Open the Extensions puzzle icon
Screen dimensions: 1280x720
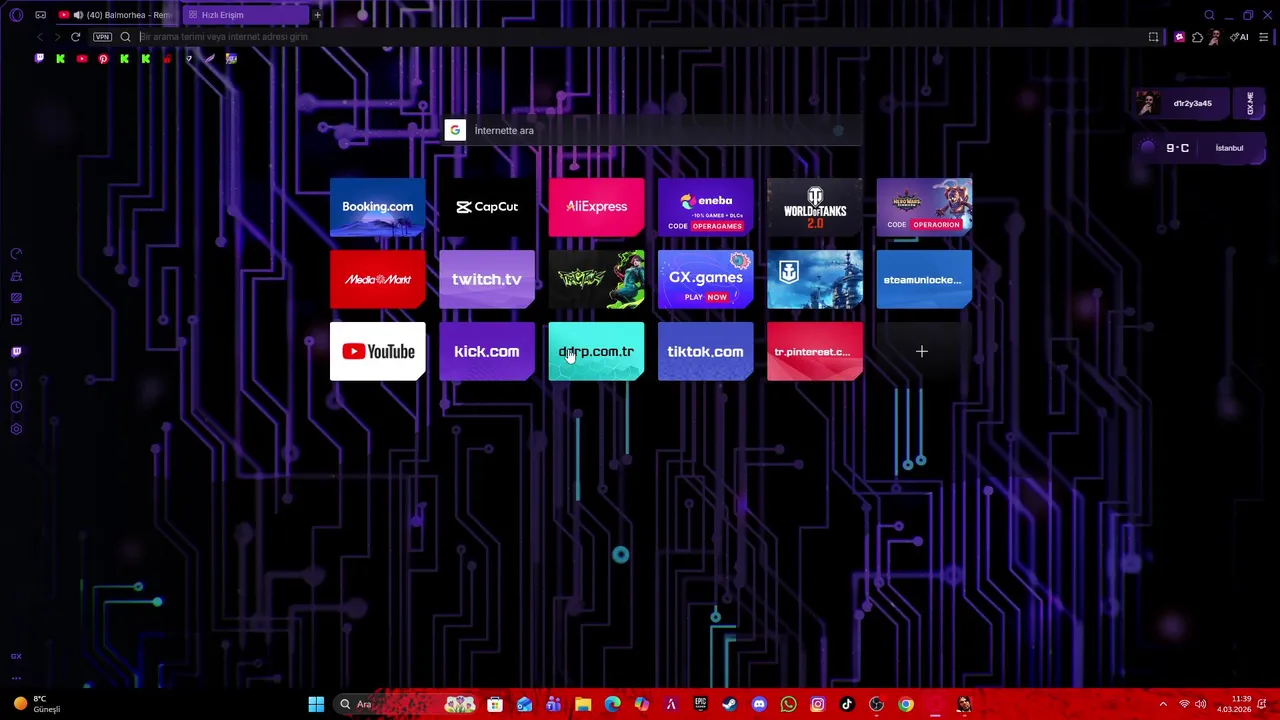click(1197, 37)
